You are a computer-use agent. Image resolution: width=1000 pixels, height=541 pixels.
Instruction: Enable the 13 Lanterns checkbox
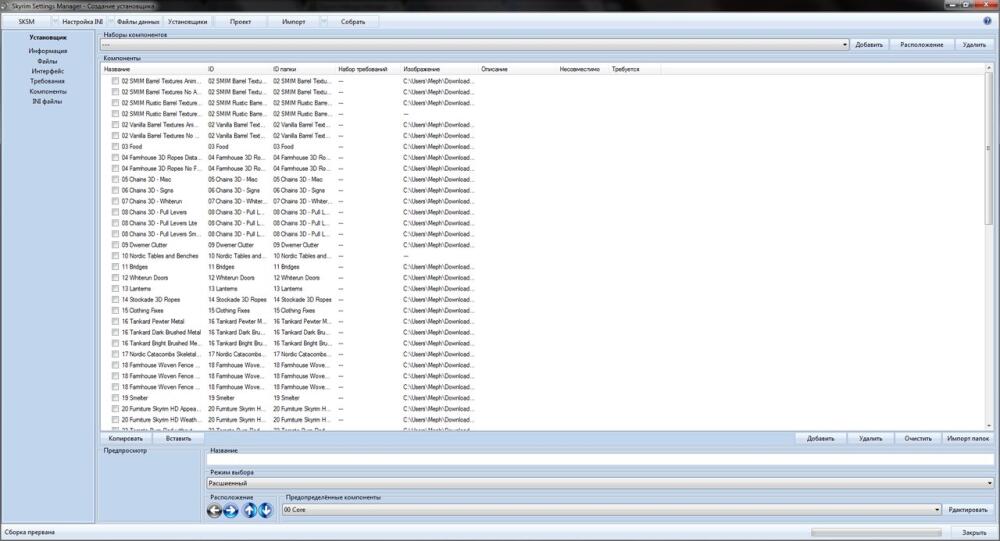point(115,288)
